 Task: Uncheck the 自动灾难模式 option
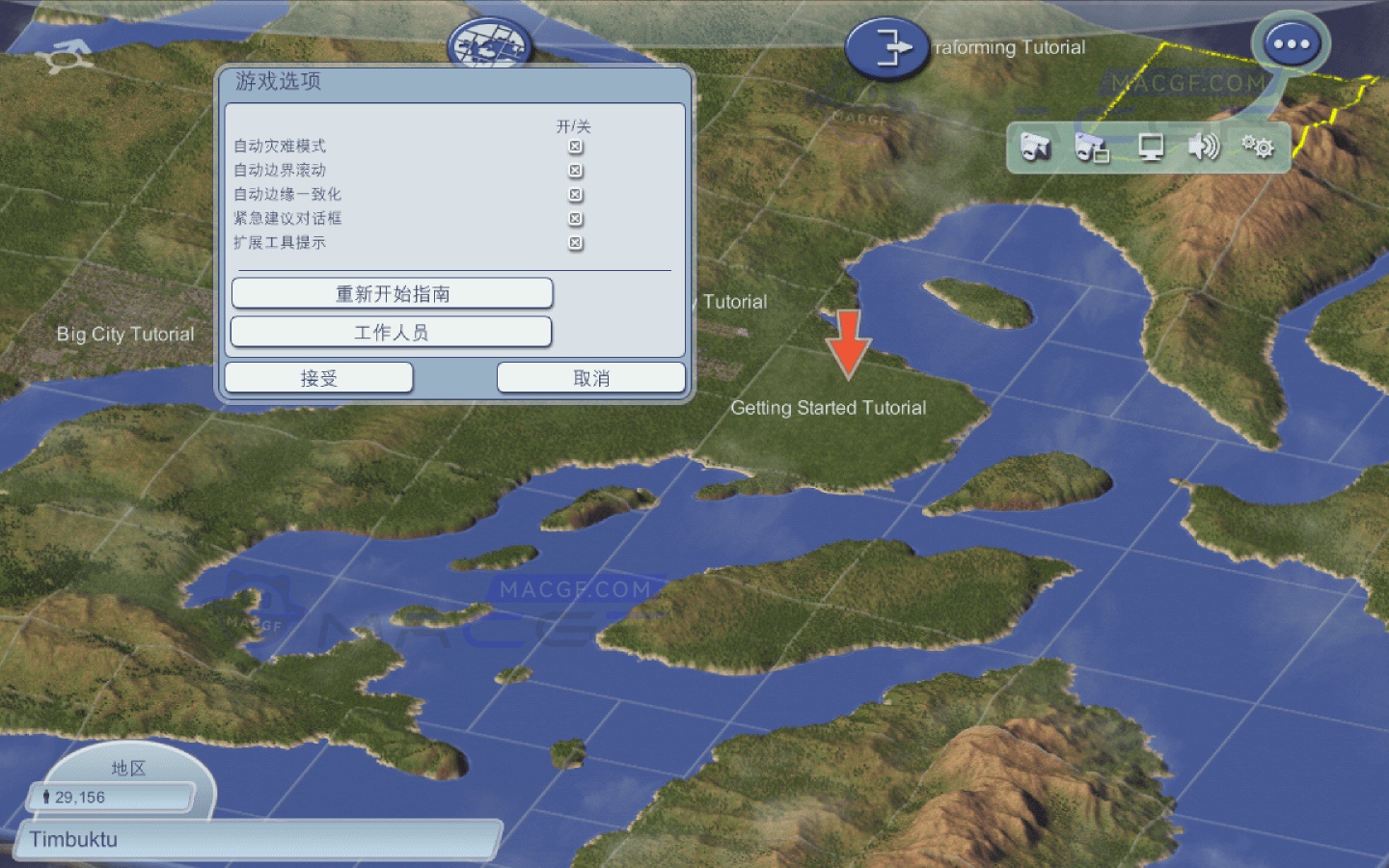coord(575,147)
